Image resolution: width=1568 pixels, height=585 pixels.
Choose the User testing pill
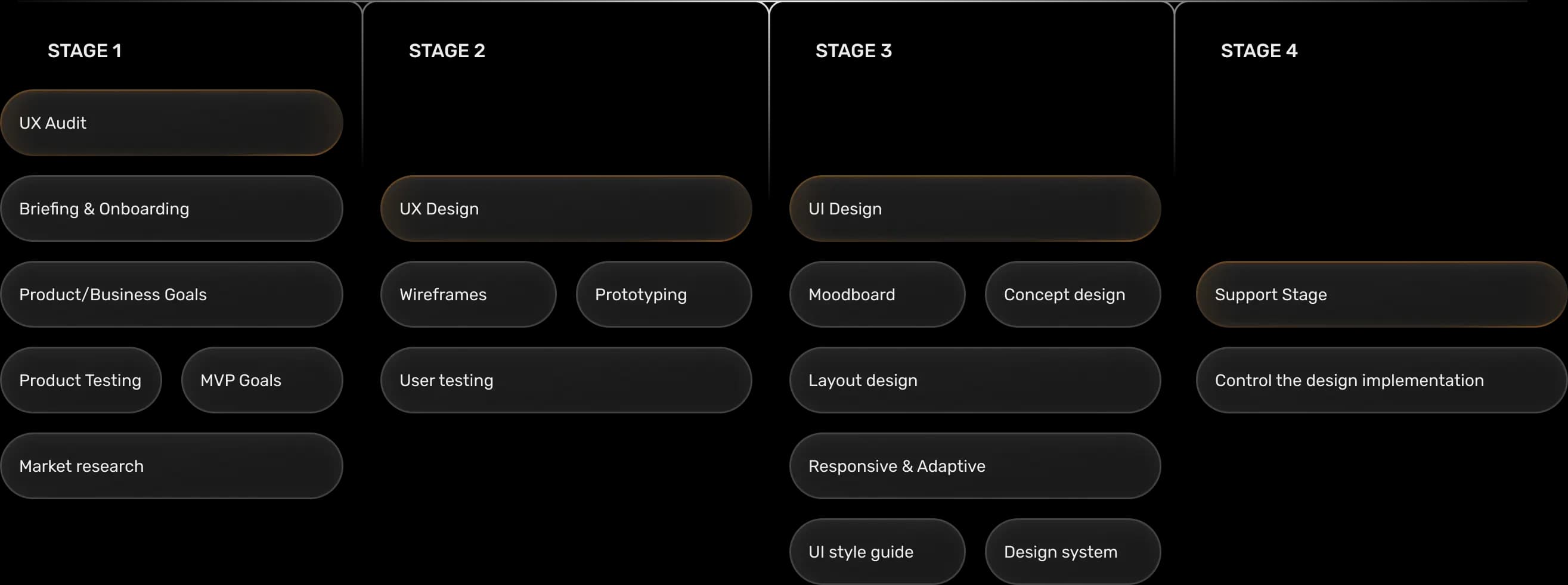(x=566, y=380)
